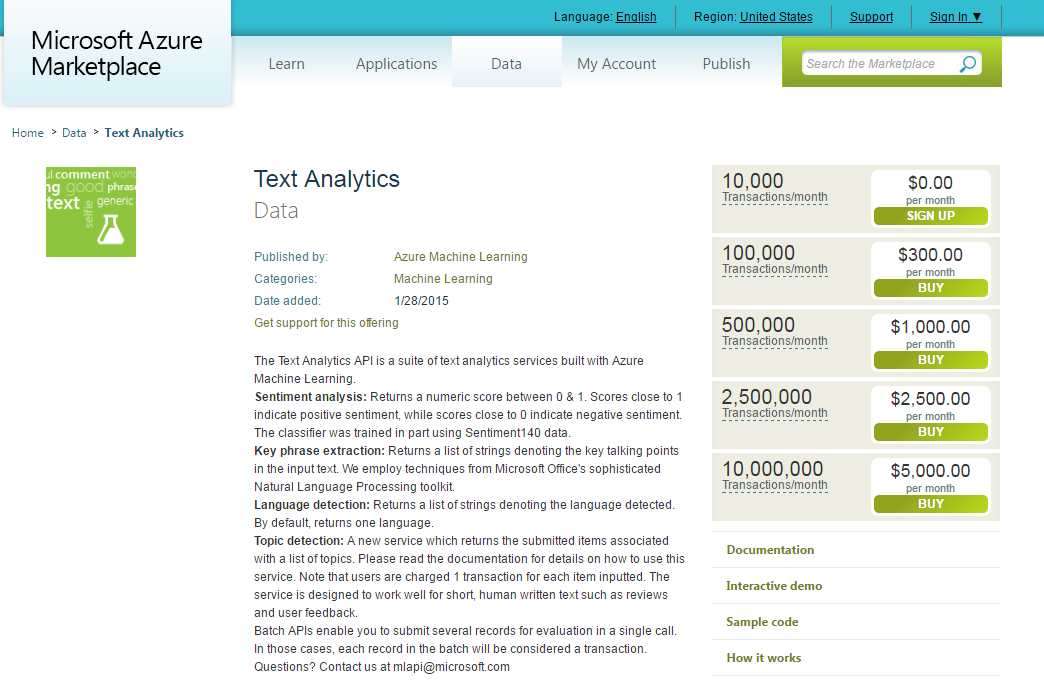The height and width of the screenshot is (688, 1044).
Task: Open How it works
Action: 765,657
